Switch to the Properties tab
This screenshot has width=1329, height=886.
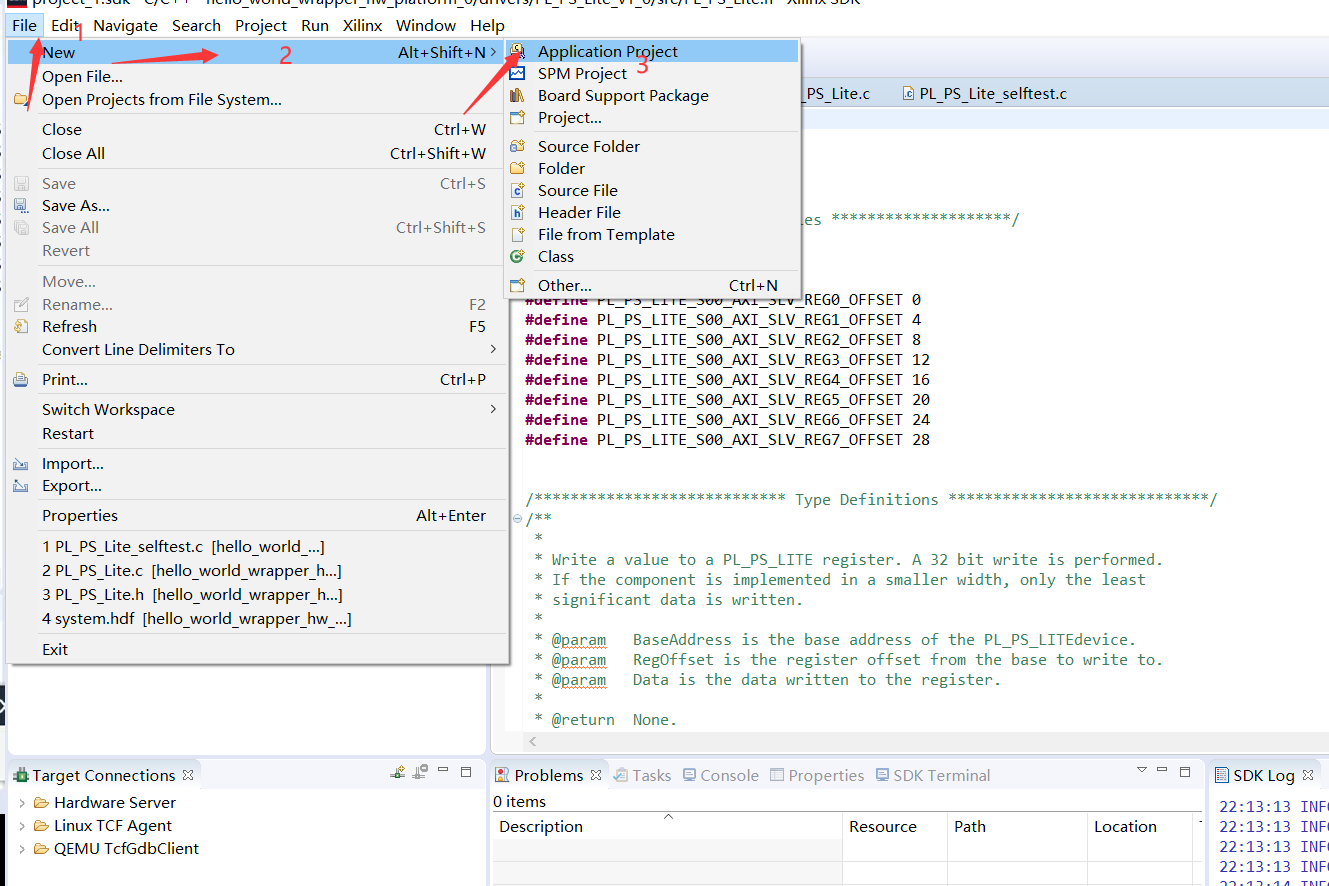click(x=817, y=775)
